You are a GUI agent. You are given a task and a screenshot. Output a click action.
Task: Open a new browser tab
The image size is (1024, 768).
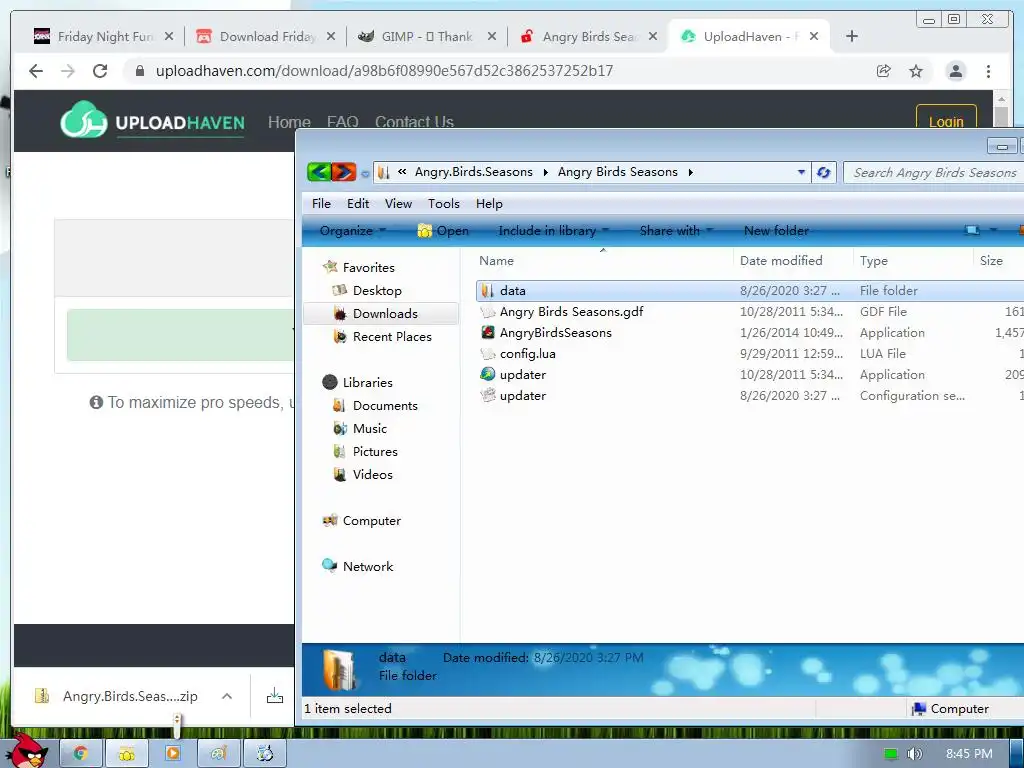click(852, 37)
